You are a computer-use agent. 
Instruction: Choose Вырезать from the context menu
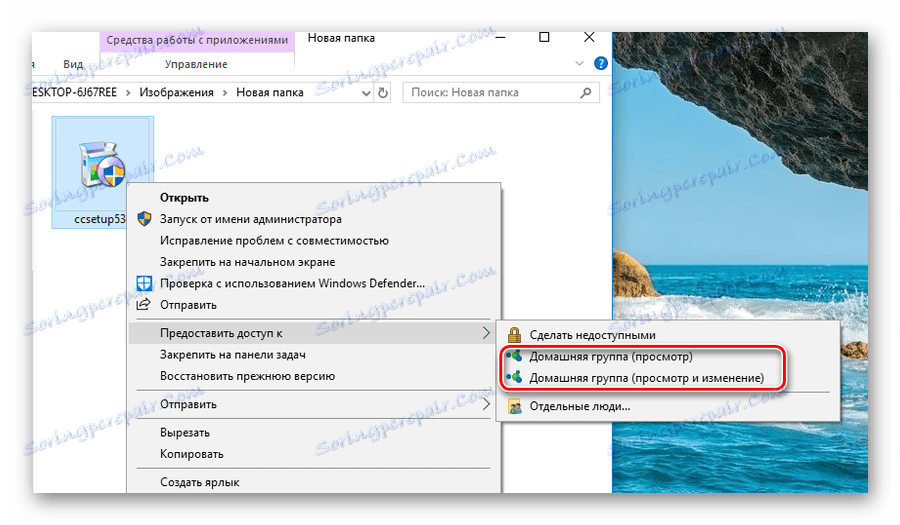click(x=184, y=433)
